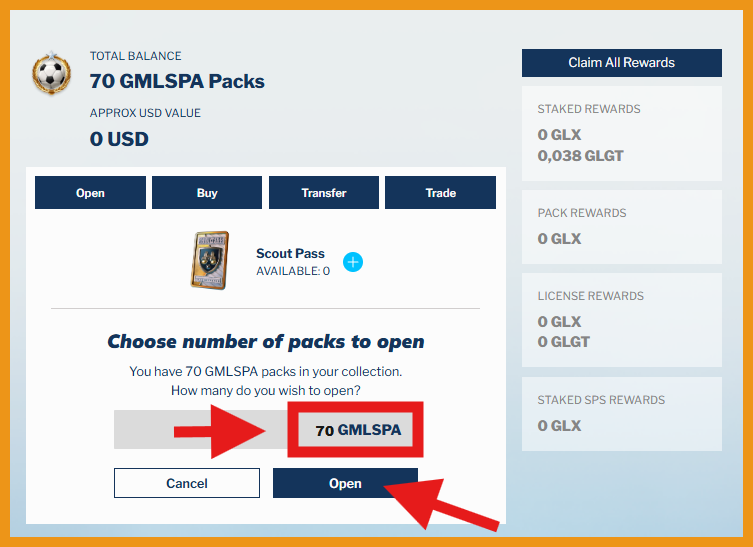Click the Pack Rewards panel

(621, 227)
